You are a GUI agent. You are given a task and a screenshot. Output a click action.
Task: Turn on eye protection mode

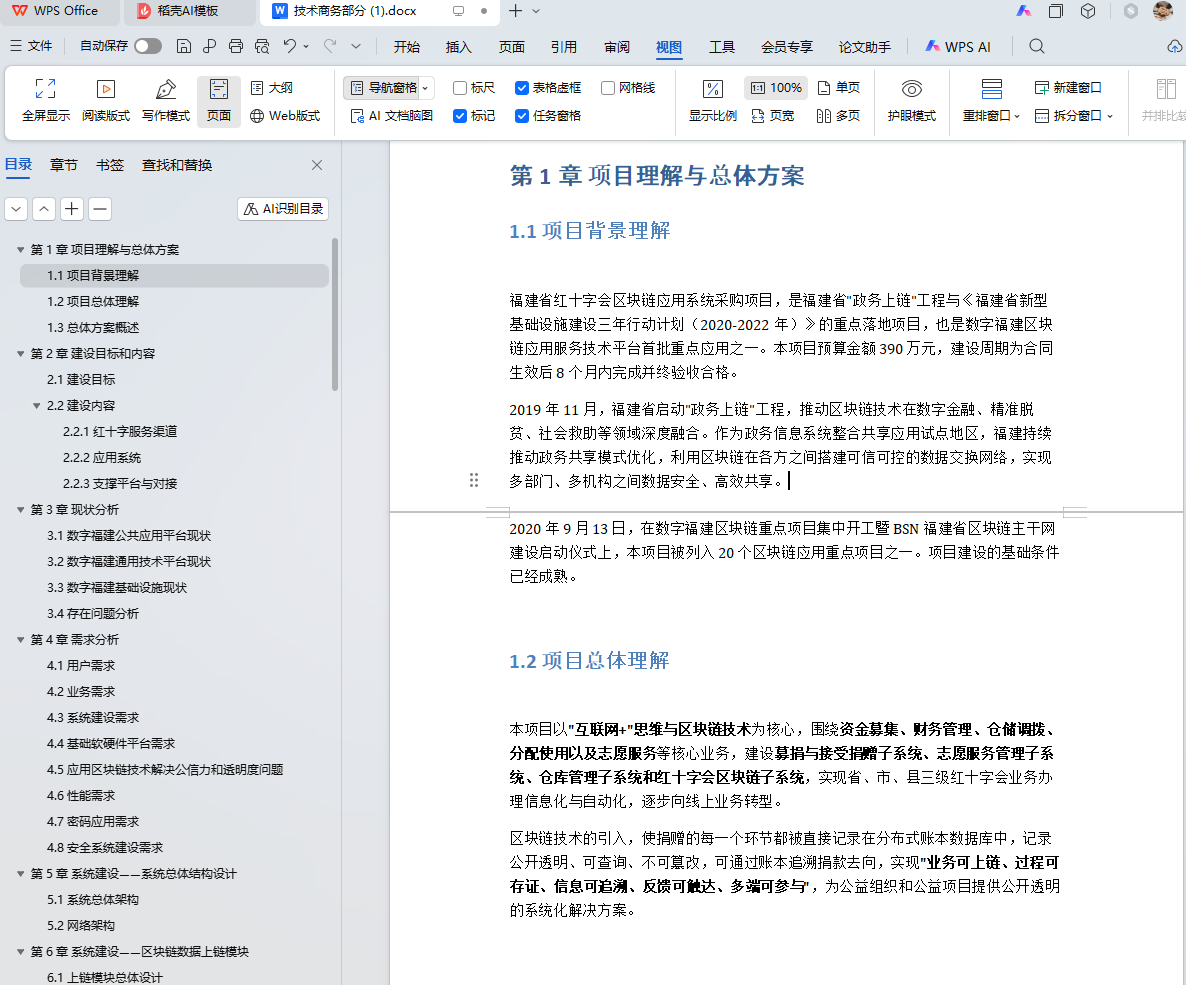click(x=911, y=101)
